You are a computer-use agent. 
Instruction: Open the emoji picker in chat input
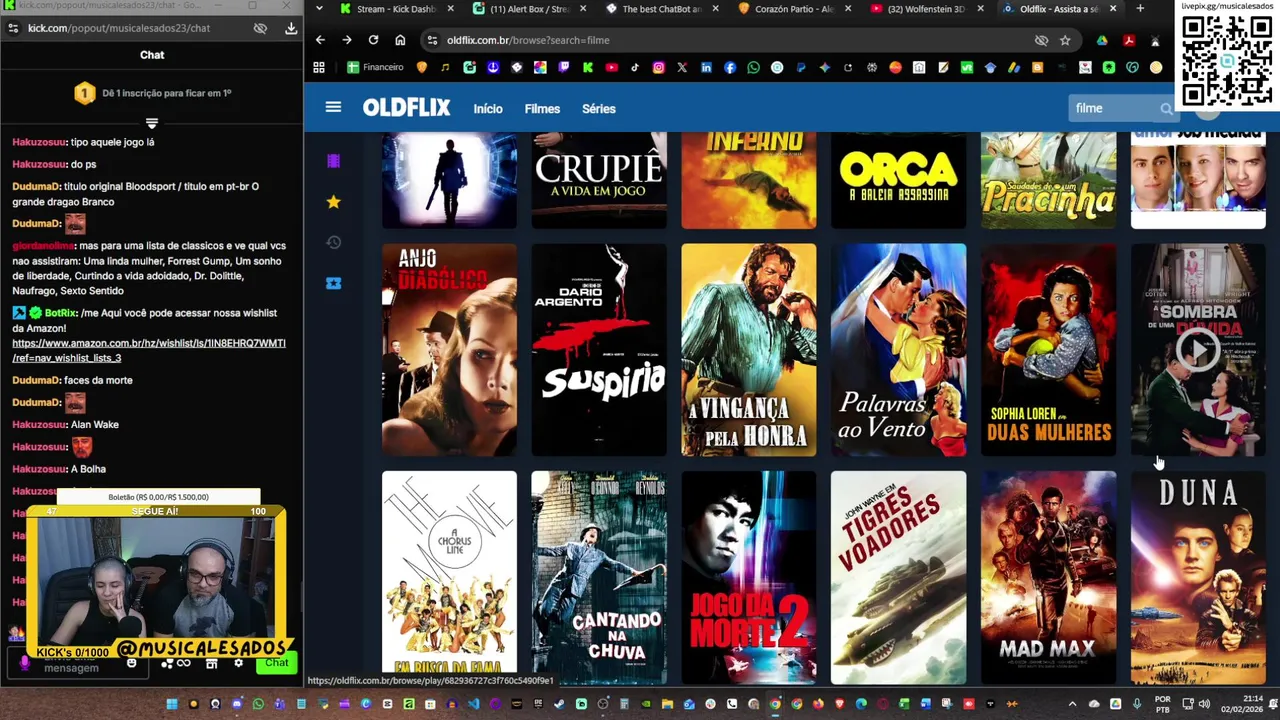point(131,663)
